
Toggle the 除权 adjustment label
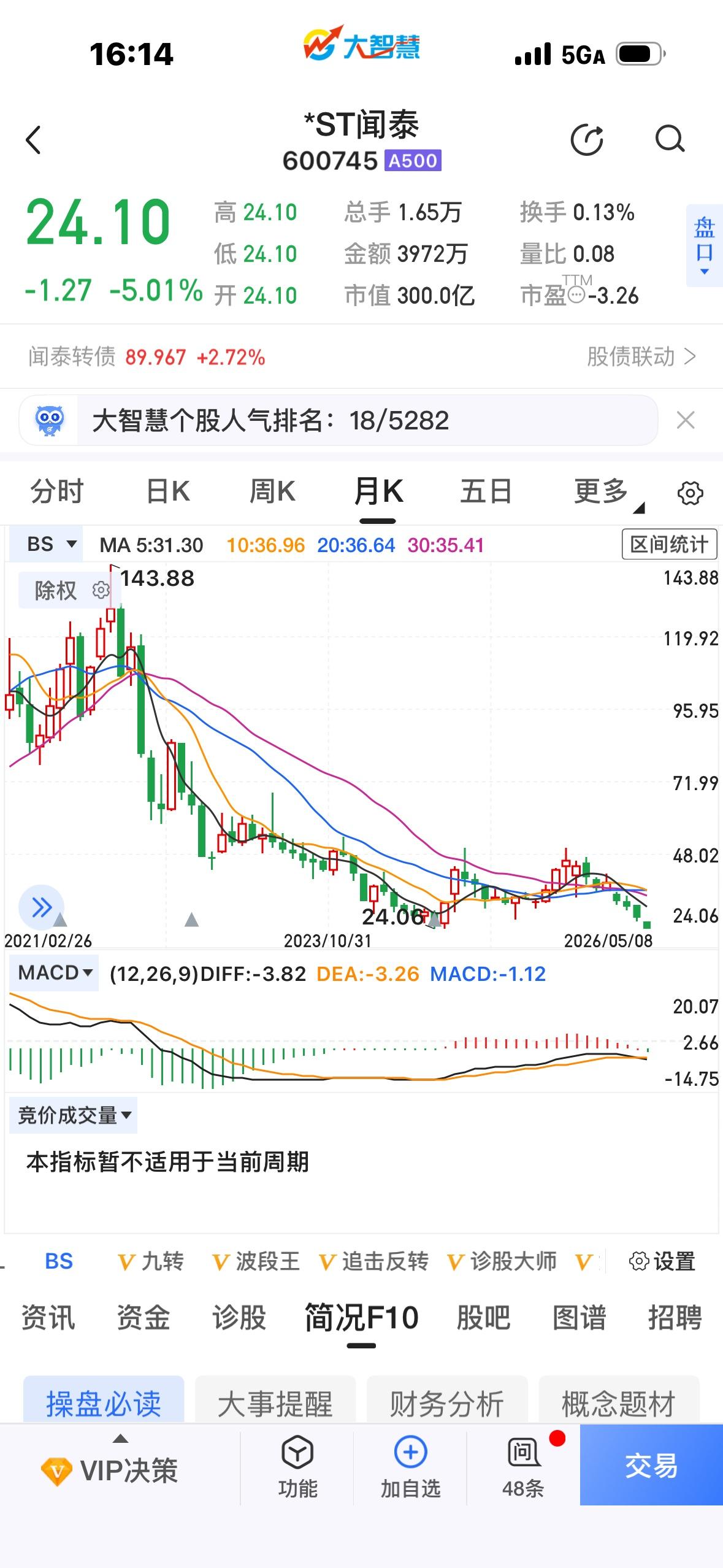pos(56,590)
